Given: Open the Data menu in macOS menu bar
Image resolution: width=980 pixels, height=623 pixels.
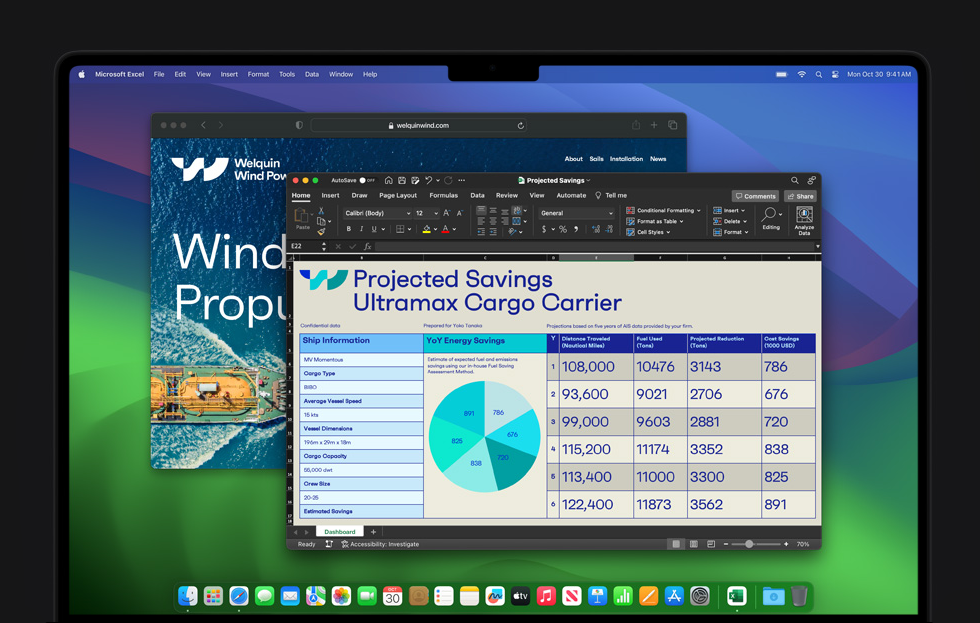Looking at the screenshot, I should point(312,74).
